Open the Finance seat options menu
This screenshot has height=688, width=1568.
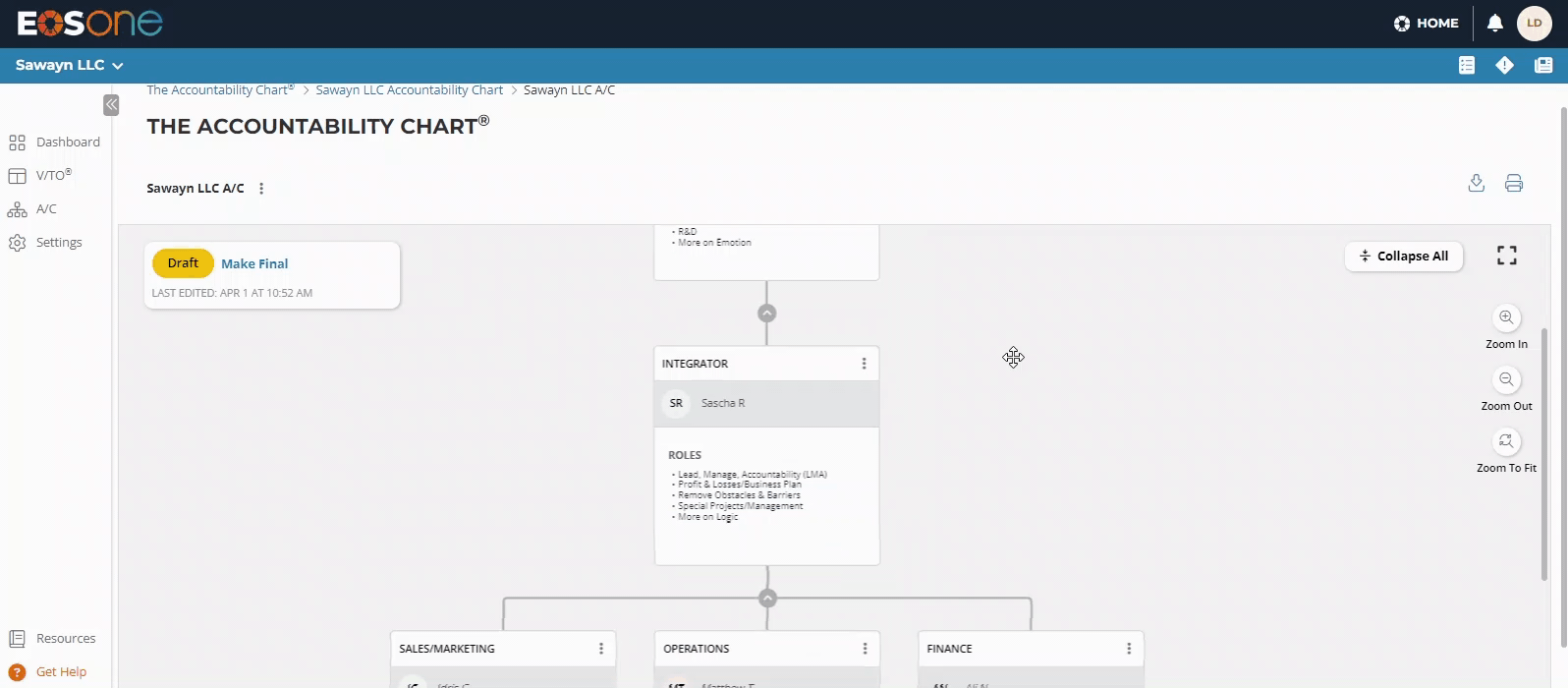1129,649
